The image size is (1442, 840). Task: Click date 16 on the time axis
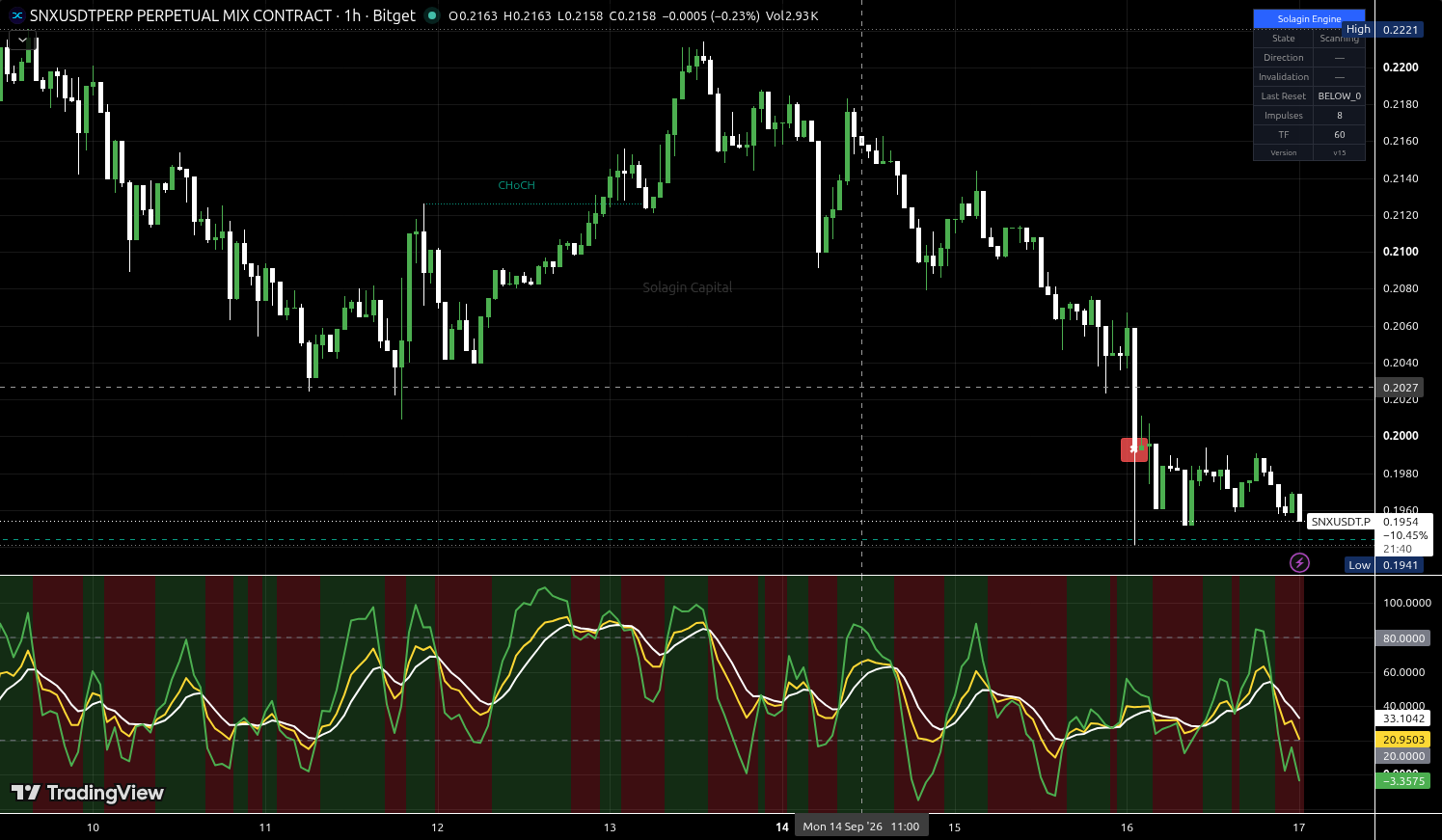pyautogui.click(x=1127, y=827)
